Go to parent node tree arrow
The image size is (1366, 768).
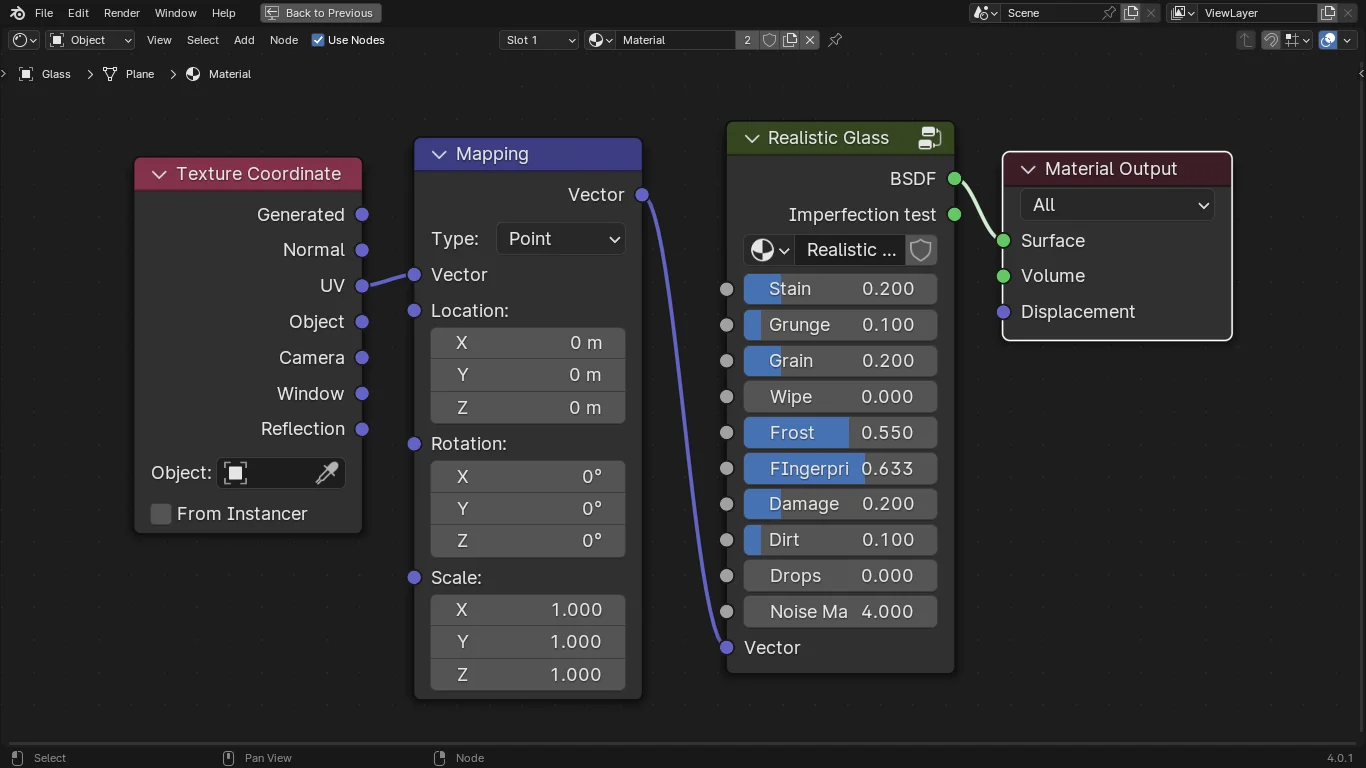(1245, 40)
